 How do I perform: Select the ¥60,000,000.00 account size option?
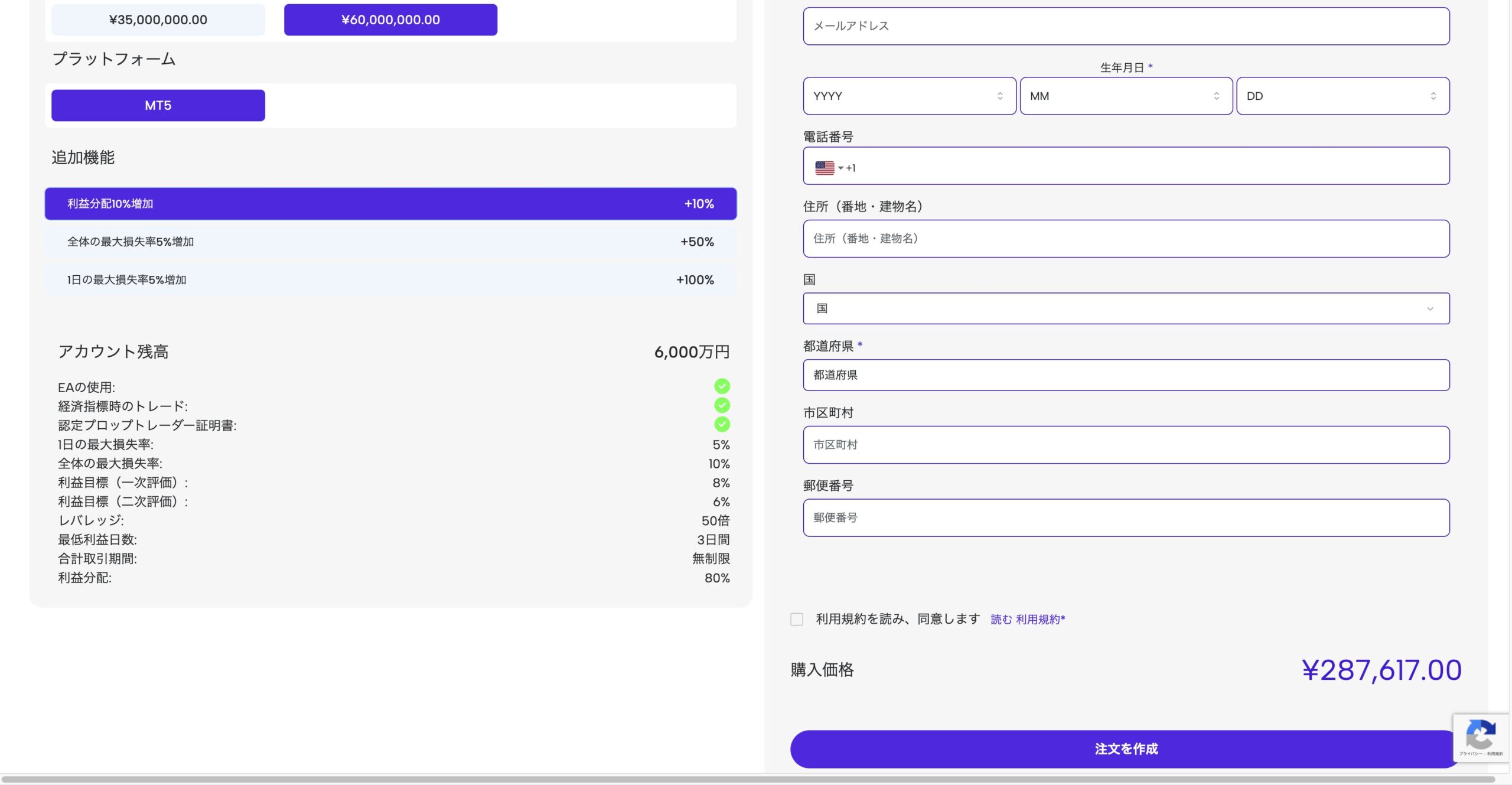click(x=390, y=19)
